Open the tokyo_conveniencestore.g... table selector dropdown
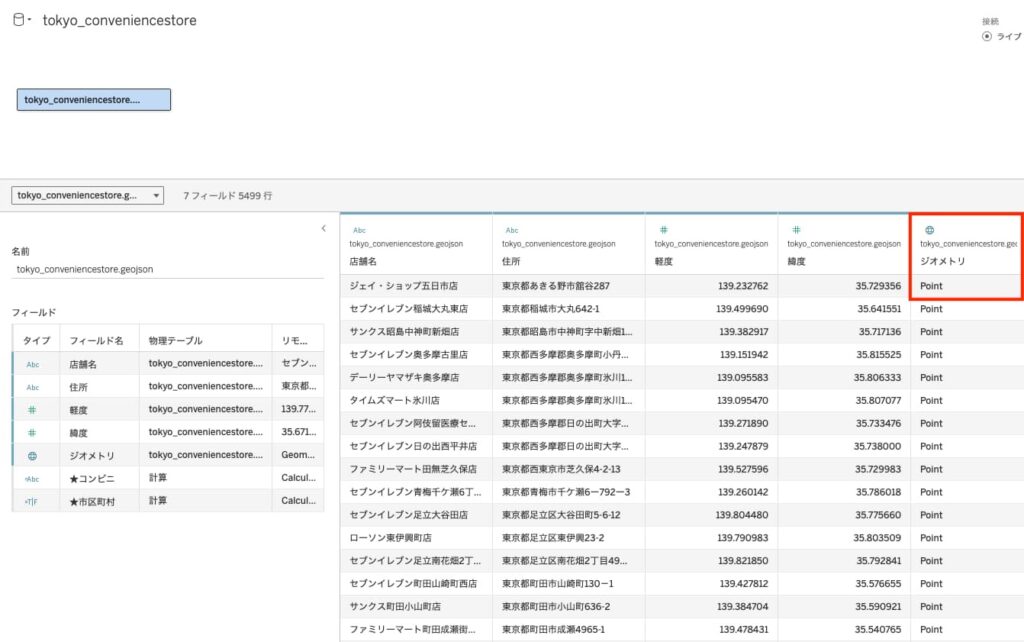The width and height of the screenshot is (1024, 642). tap(157, 196)
